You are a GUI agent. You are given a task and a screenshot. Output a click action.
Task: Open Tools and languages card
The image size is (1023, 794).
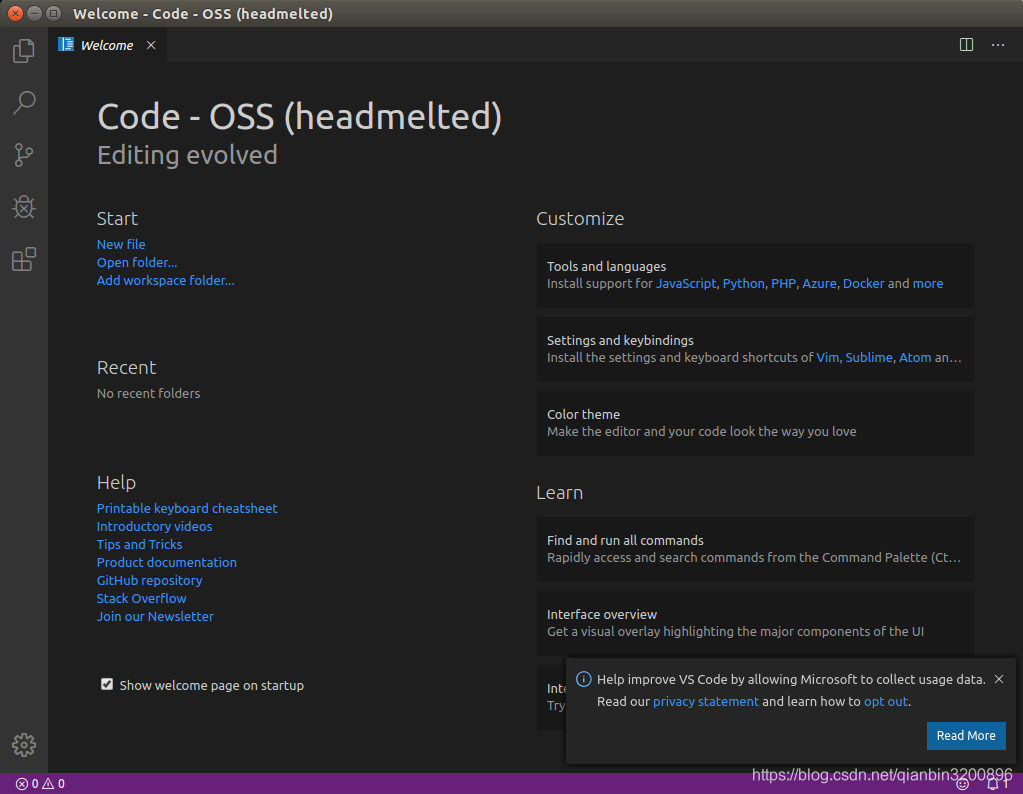coord(755,275)
